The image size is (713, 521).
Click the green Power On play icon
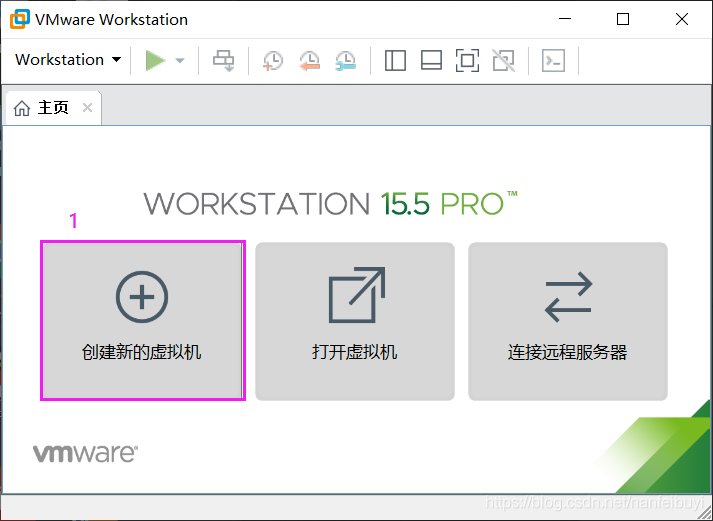coord(155,60)
